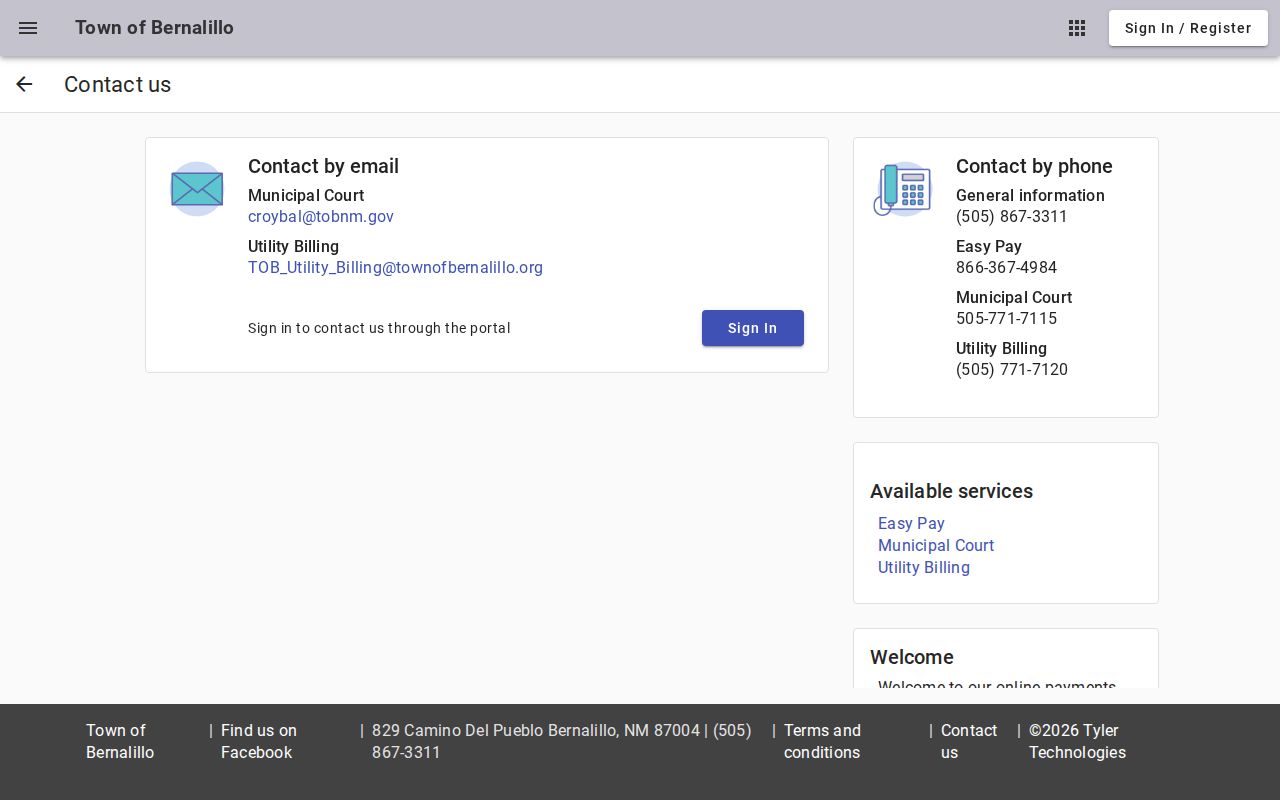The image size is (1280, 800).
Task: Select Easy Pay number 866-367-4984
Action: [1006, 268]
